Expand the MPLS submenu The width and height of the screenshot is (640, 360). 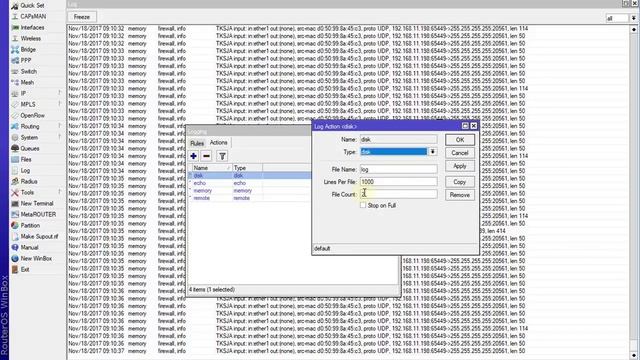point(60,104)
